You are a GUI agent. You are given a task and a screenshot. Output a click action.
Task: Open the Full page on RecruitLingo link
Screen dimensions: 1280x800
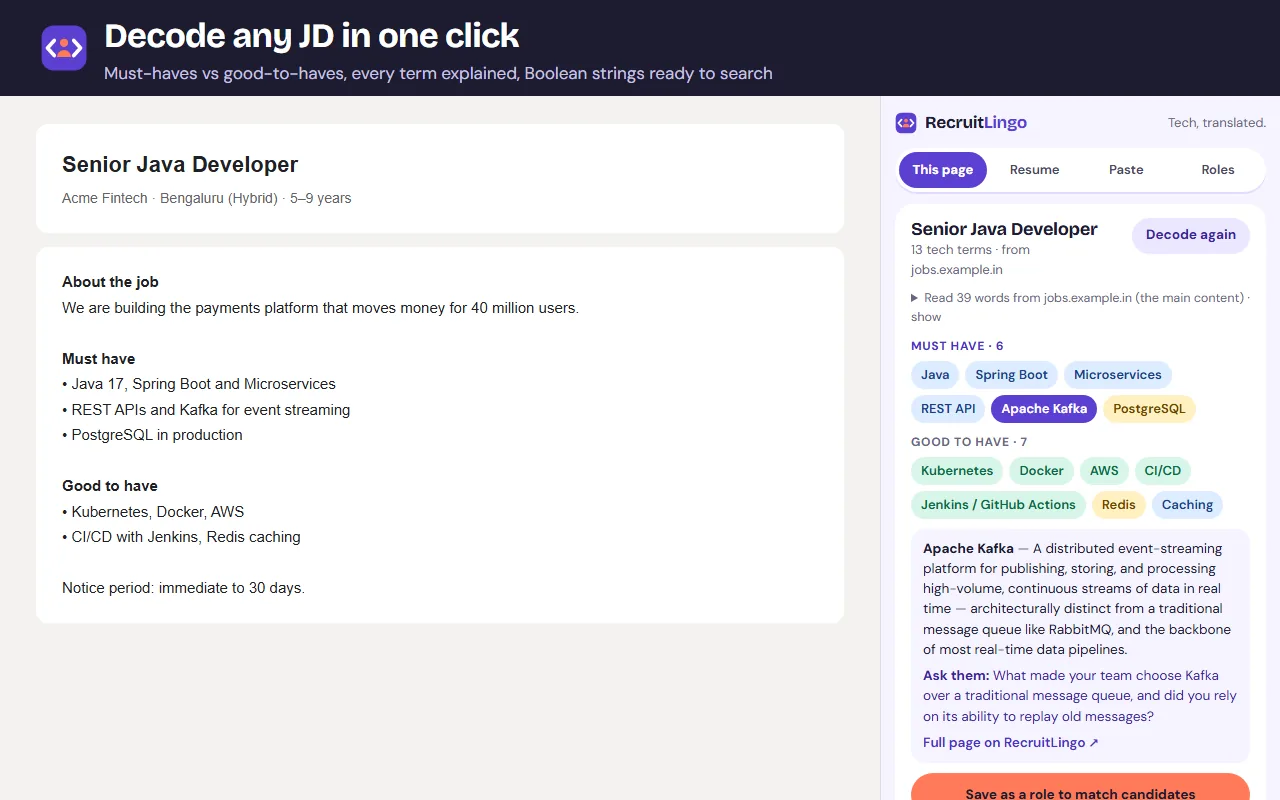click(x=1011, y=743)
